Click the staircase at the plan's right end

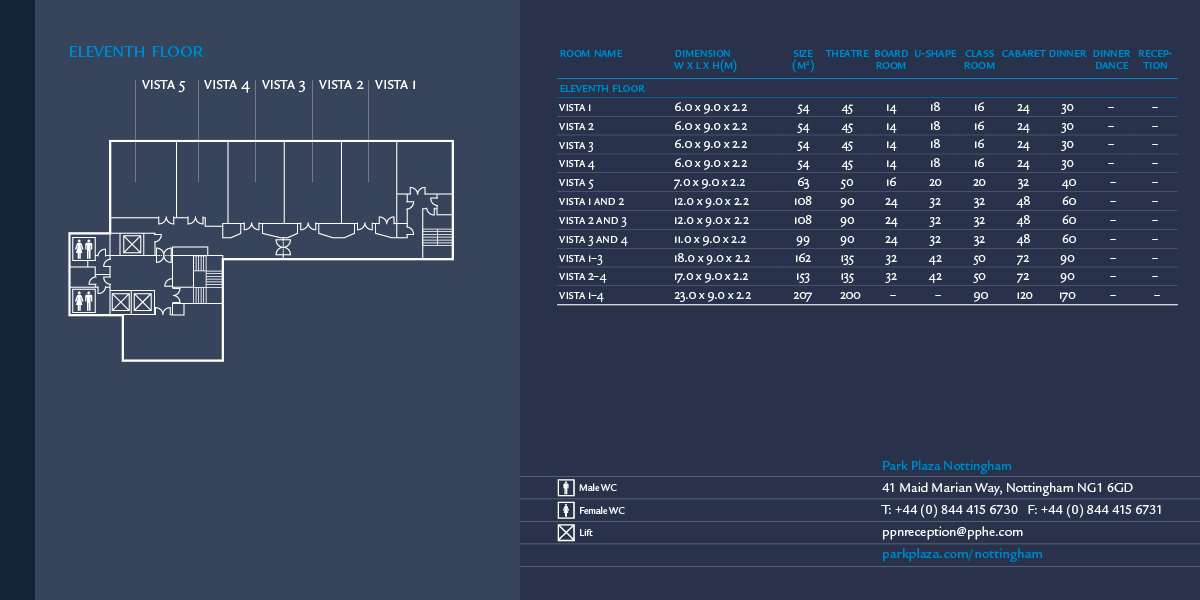[438, 236]
